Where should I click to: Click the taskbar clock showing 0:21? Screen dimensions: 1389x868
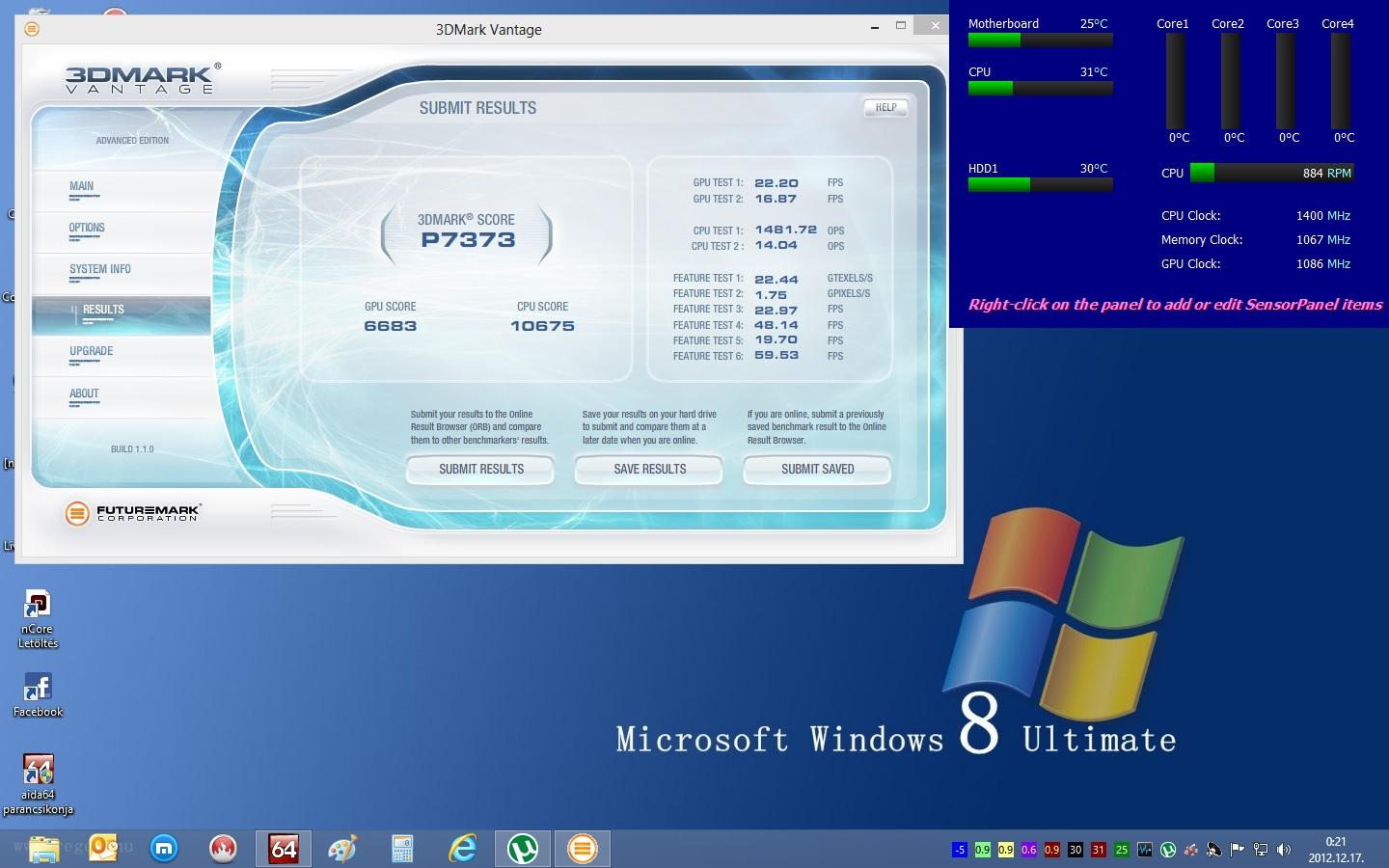[1336, 850]
